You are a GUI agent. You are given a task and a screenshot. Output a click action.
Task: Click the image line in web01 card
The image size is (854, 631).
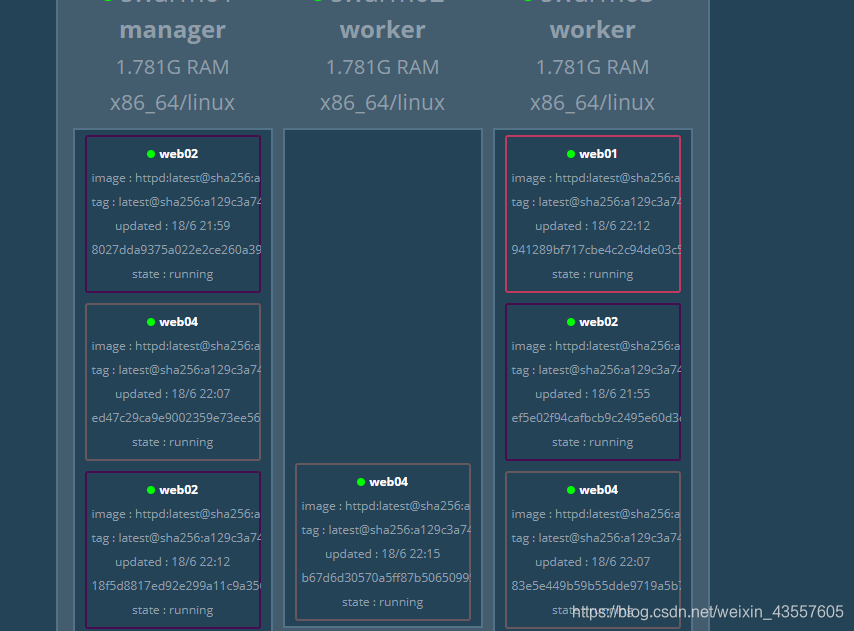[x=595, y=178]
